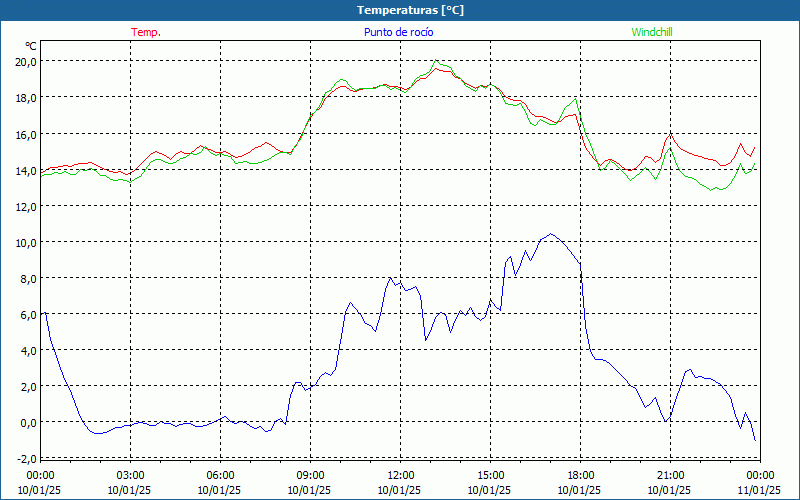Image resolution: width=800 pixels, height=500 pixels.
Task: Click the '14,0' y-axis value
Action: 26,170
